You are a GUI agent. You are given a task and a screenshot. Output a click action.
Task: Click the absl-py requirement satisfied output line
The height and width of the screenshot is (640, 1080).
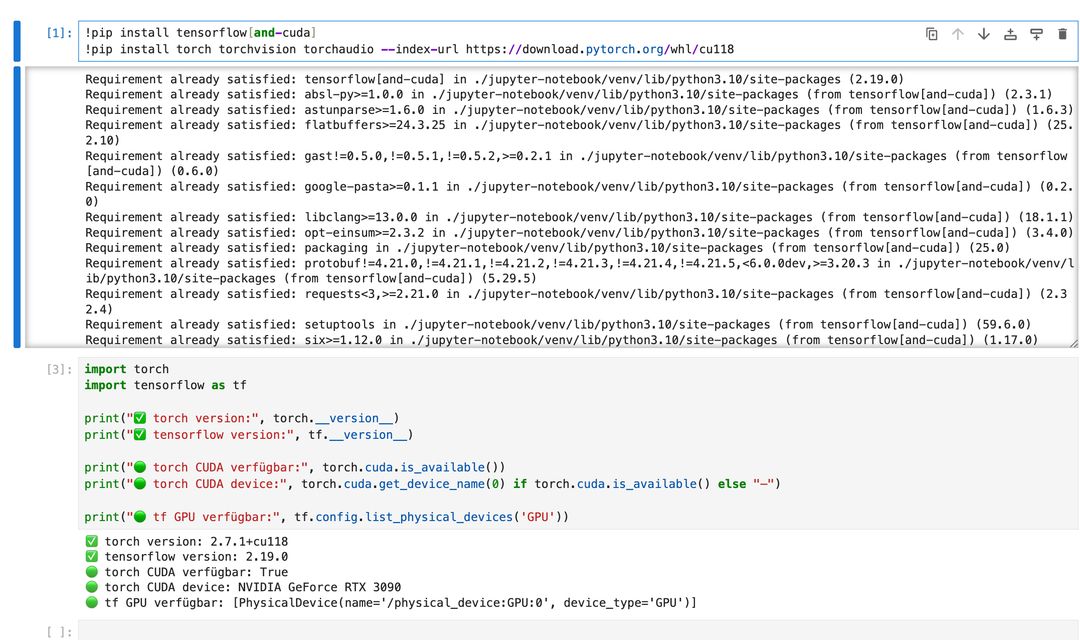coord(569,94)
